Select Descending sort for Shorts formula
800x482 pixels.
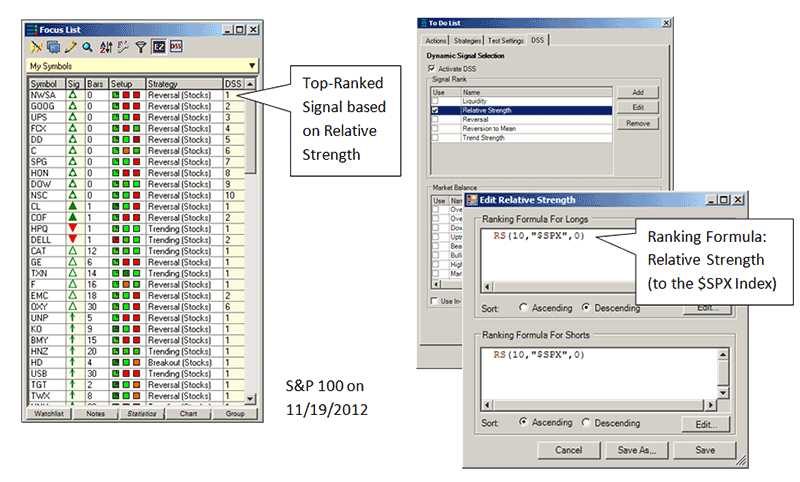point(586,422)
